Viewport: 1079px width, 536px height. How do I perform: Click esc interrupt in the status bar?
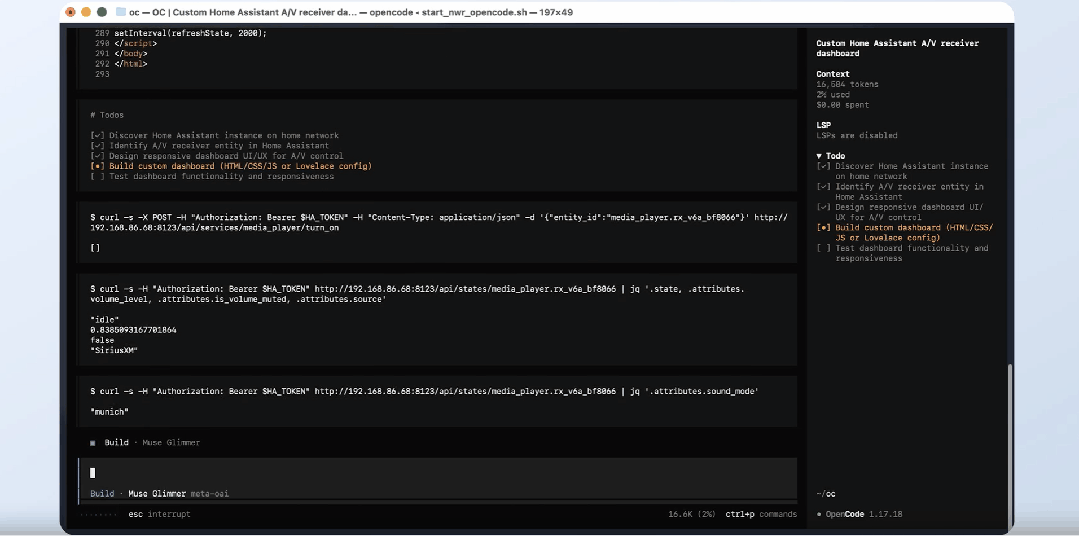point(159,515)
